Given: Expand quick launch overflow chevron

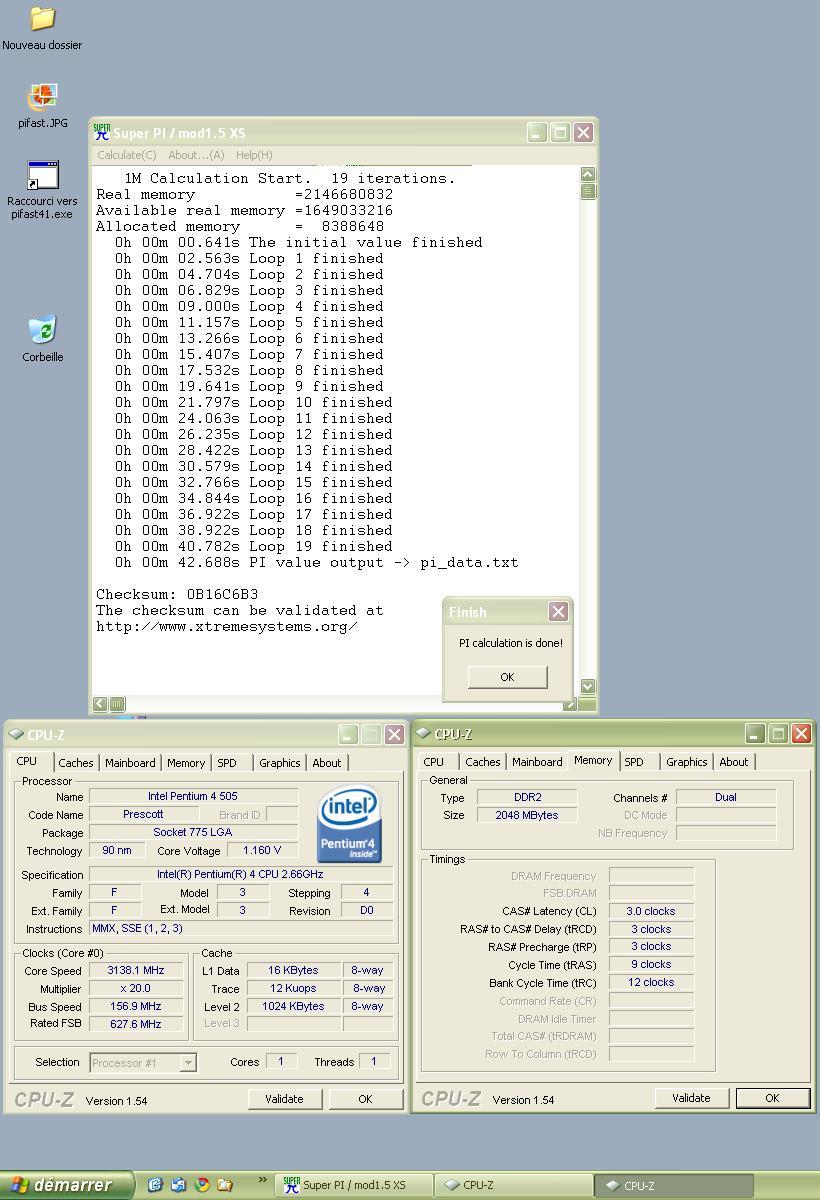Looking at the screenshot, I should (x=263, y=1181).
